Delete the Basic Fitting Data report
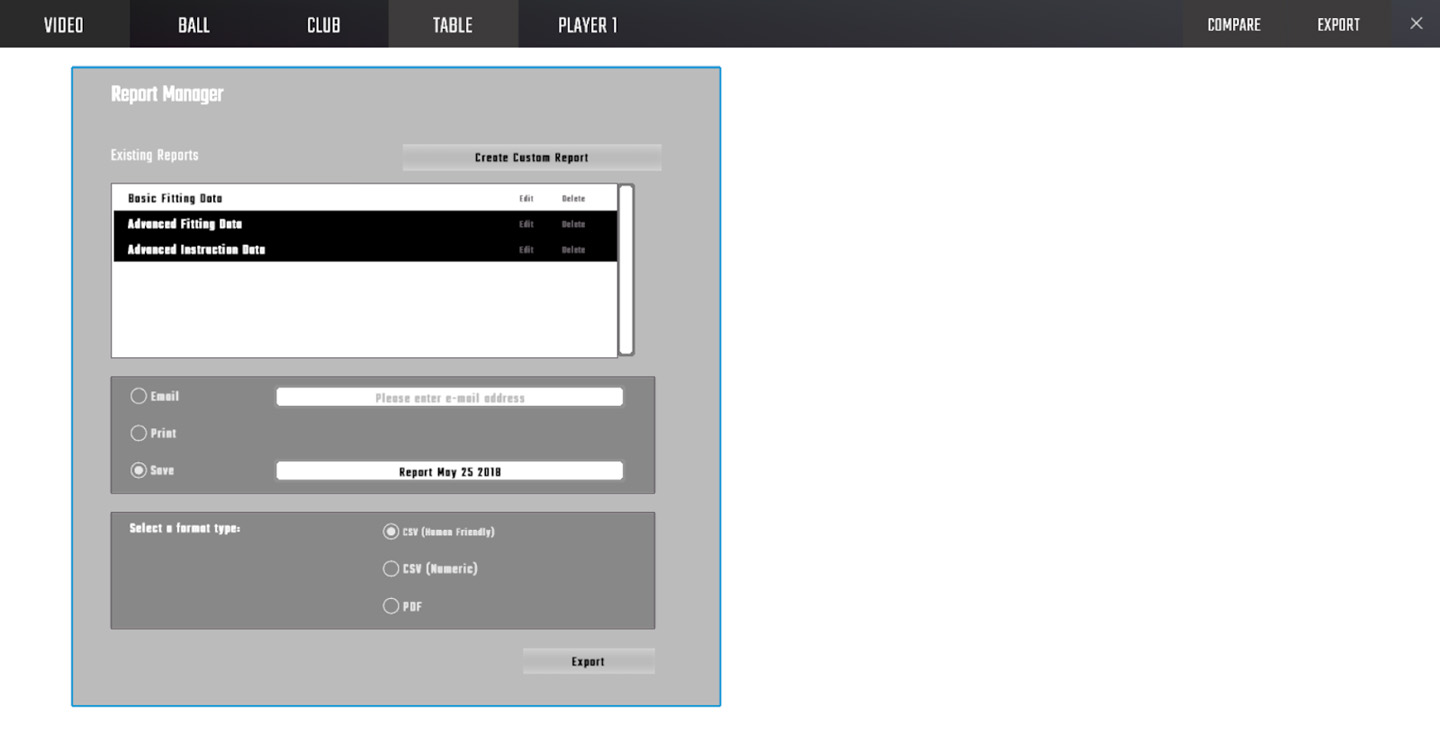This screenshot has height=743, width=1440. click(x=573, y=198)
